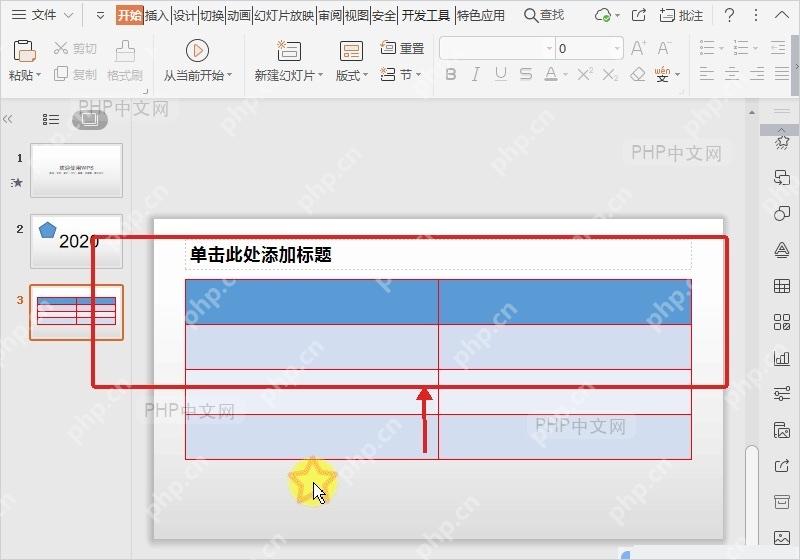Image resolution: width=800 pixels, height=560 pixels.
Task: Open the wén pinyin guide tool
Action: [x=662, y=74]
